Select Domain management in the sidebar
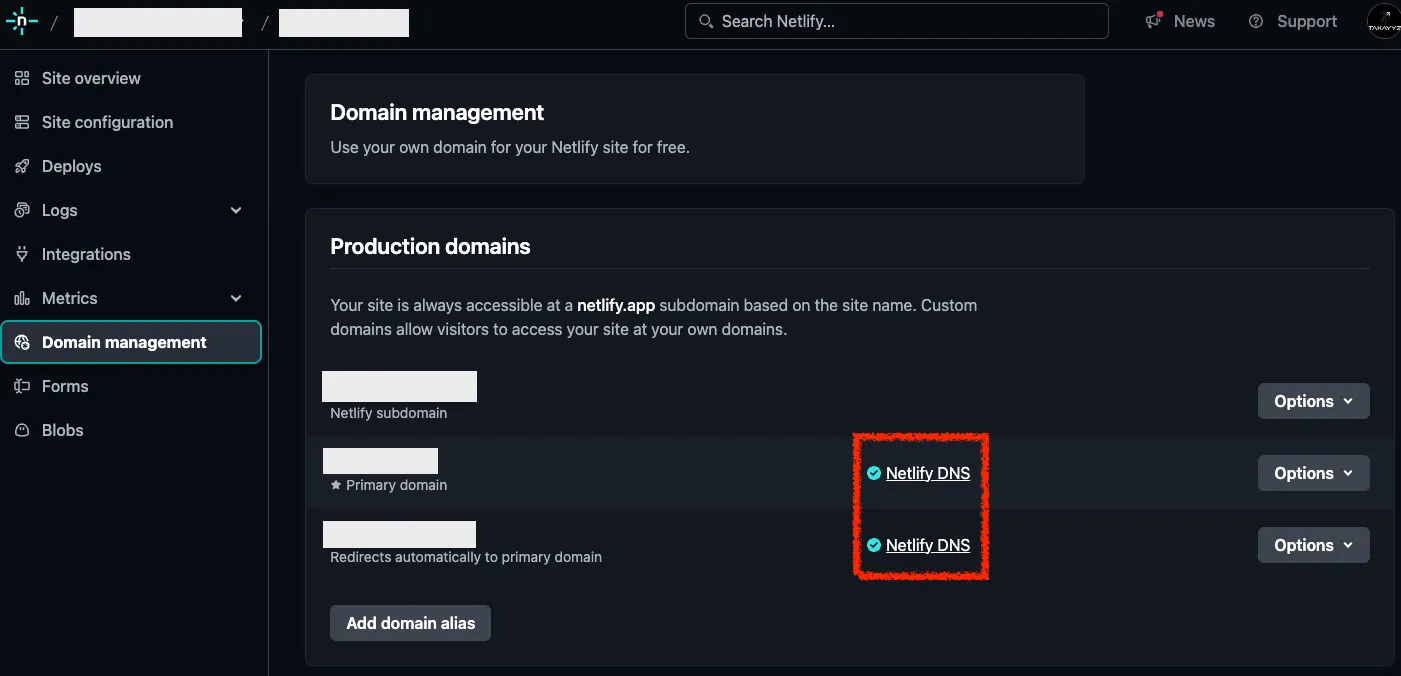This screenshot has height=676, width=1401. coord(124,342)
